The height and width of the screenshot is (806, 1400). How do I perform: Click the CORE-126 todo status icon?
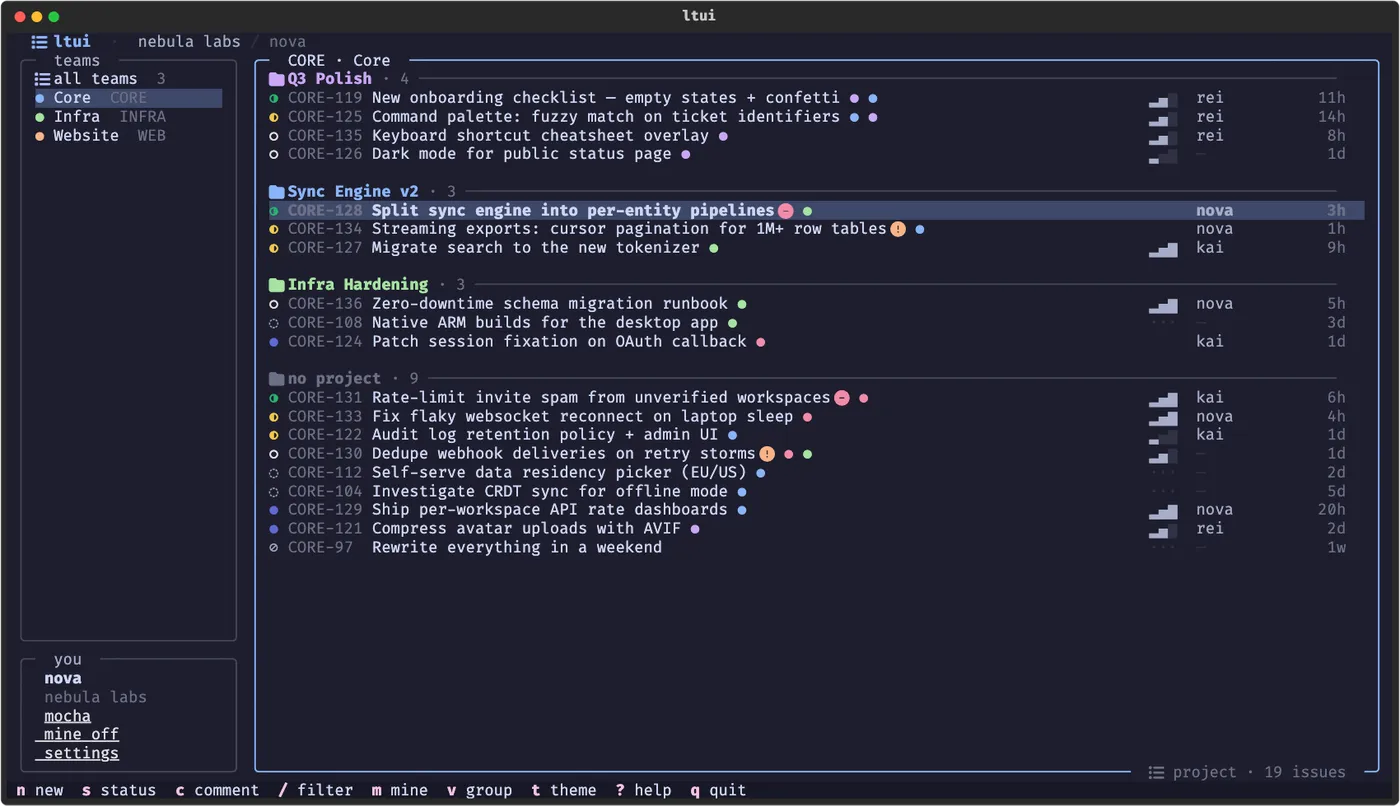274,154
